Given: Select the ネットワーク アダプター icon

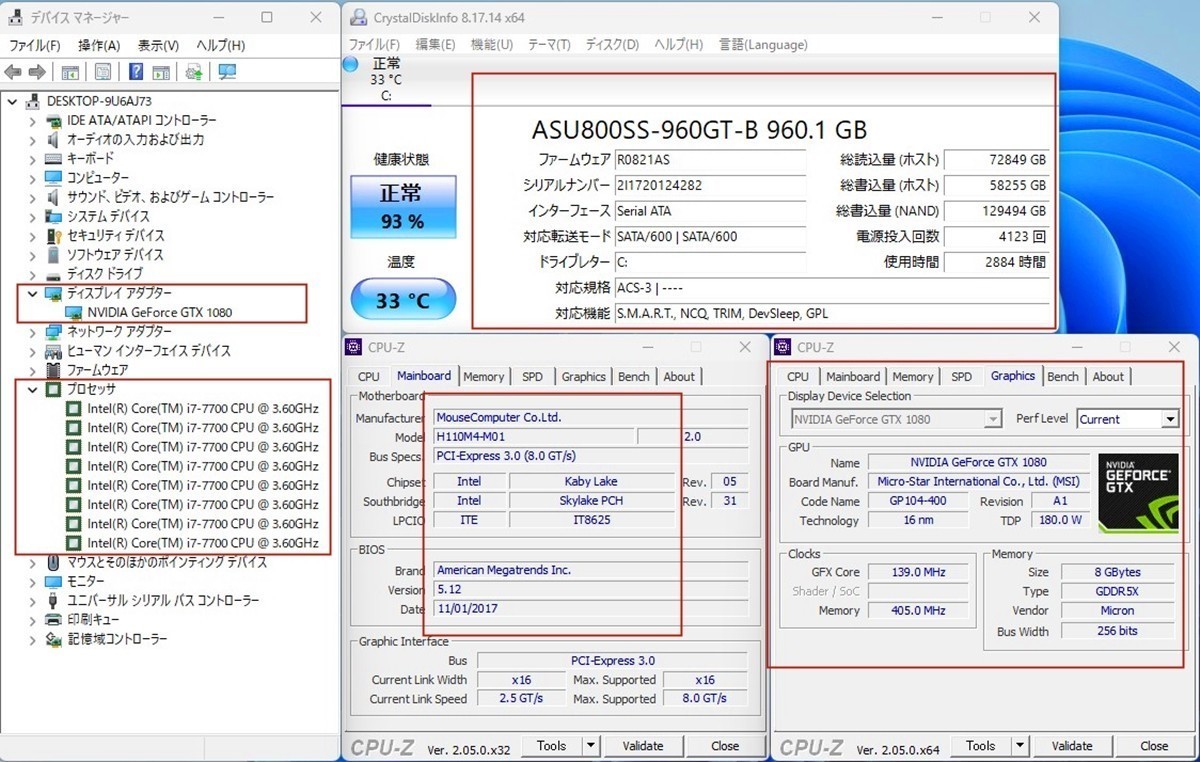Looking at the screenshot, I should (x=54, y=331).
